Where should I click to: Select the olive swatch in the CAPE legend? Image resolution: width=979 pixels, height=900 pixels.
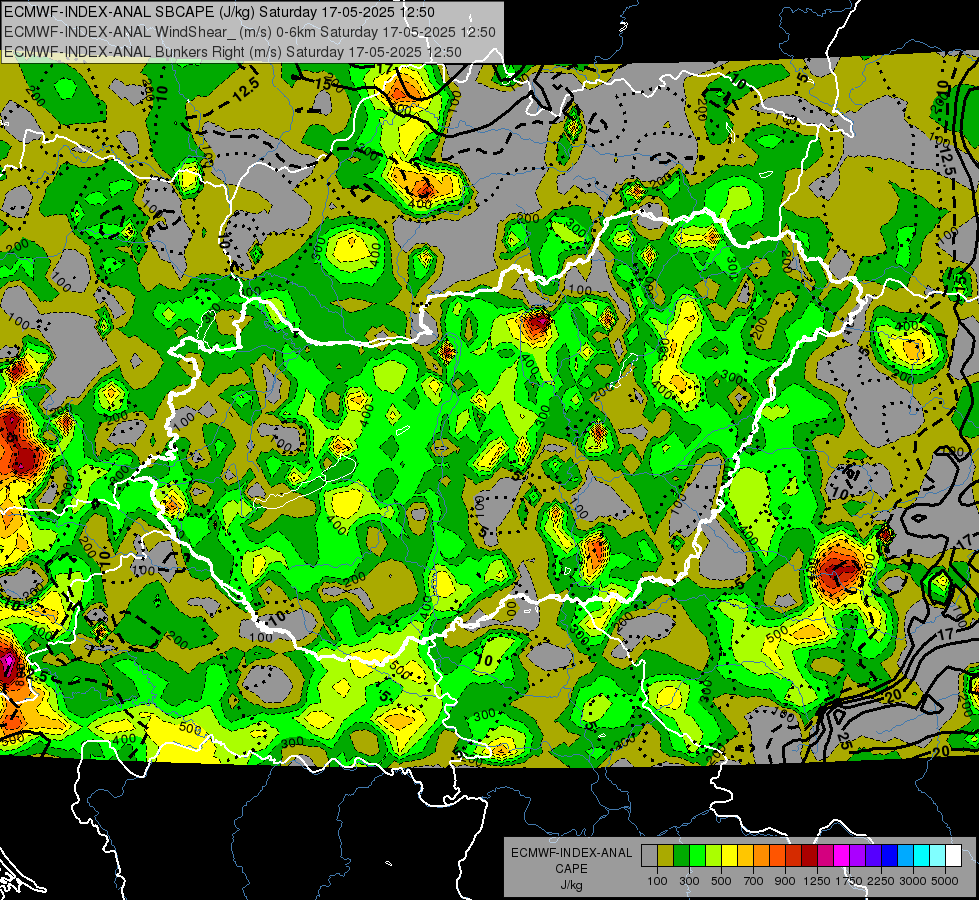[666, 856]
